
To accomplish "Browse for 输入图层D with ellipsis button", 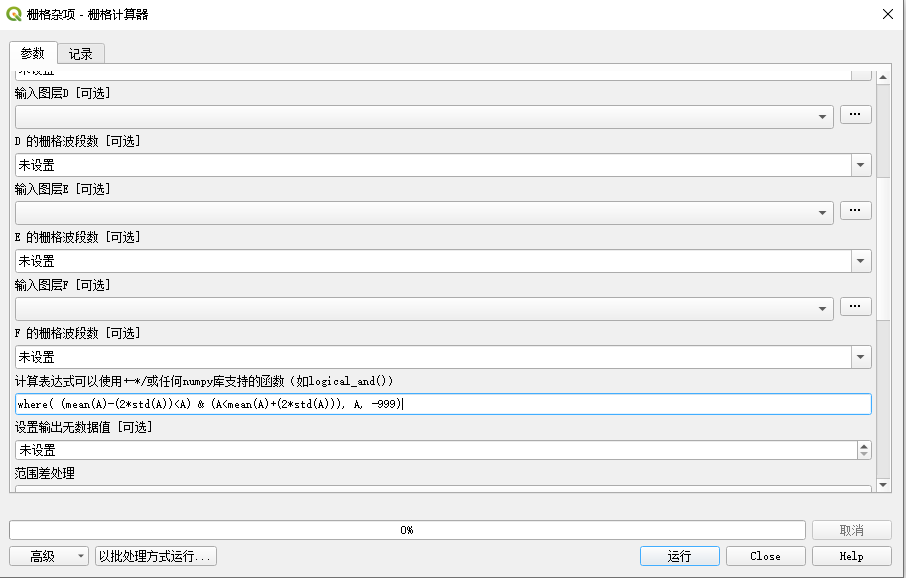I will tap(855, 114).
